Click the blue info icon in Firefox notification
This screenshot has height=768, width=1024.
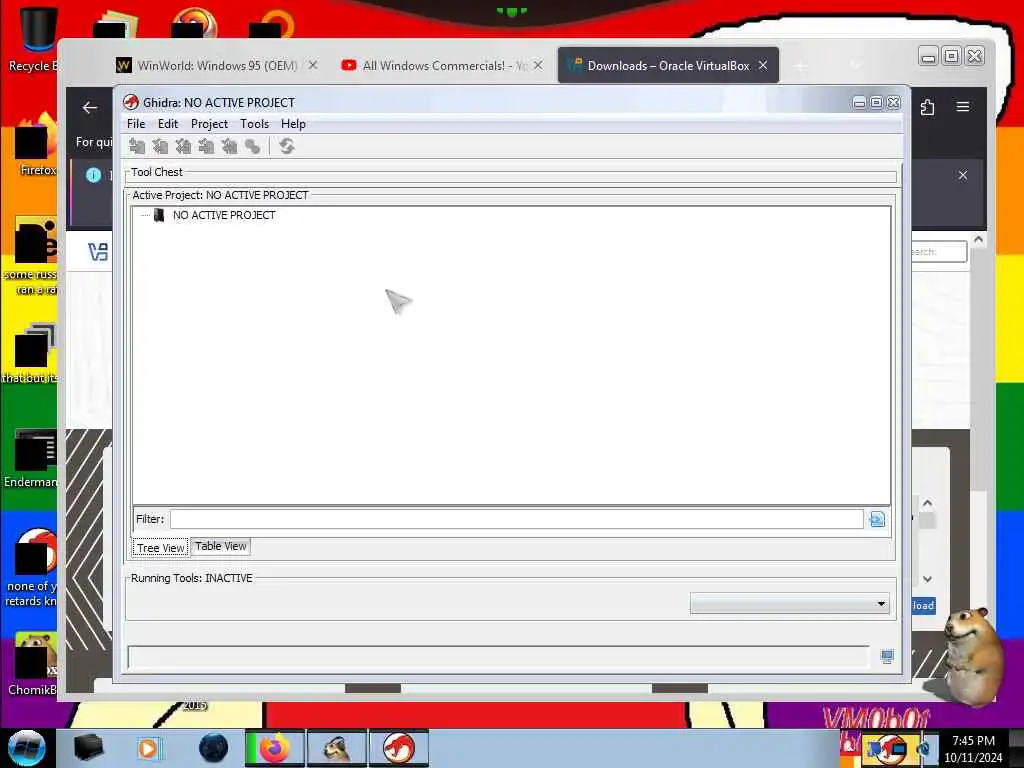coord(93,175)
